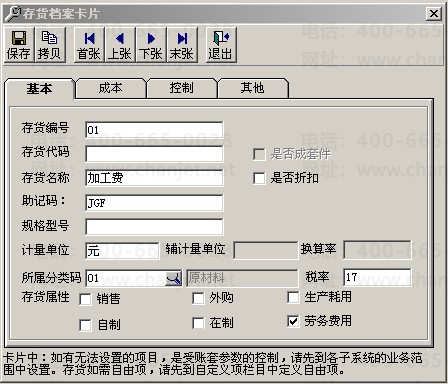The width and height of the screenshot is (448, 384).
Task: Click the 规格型号 label text
Action: click(46, 226)
